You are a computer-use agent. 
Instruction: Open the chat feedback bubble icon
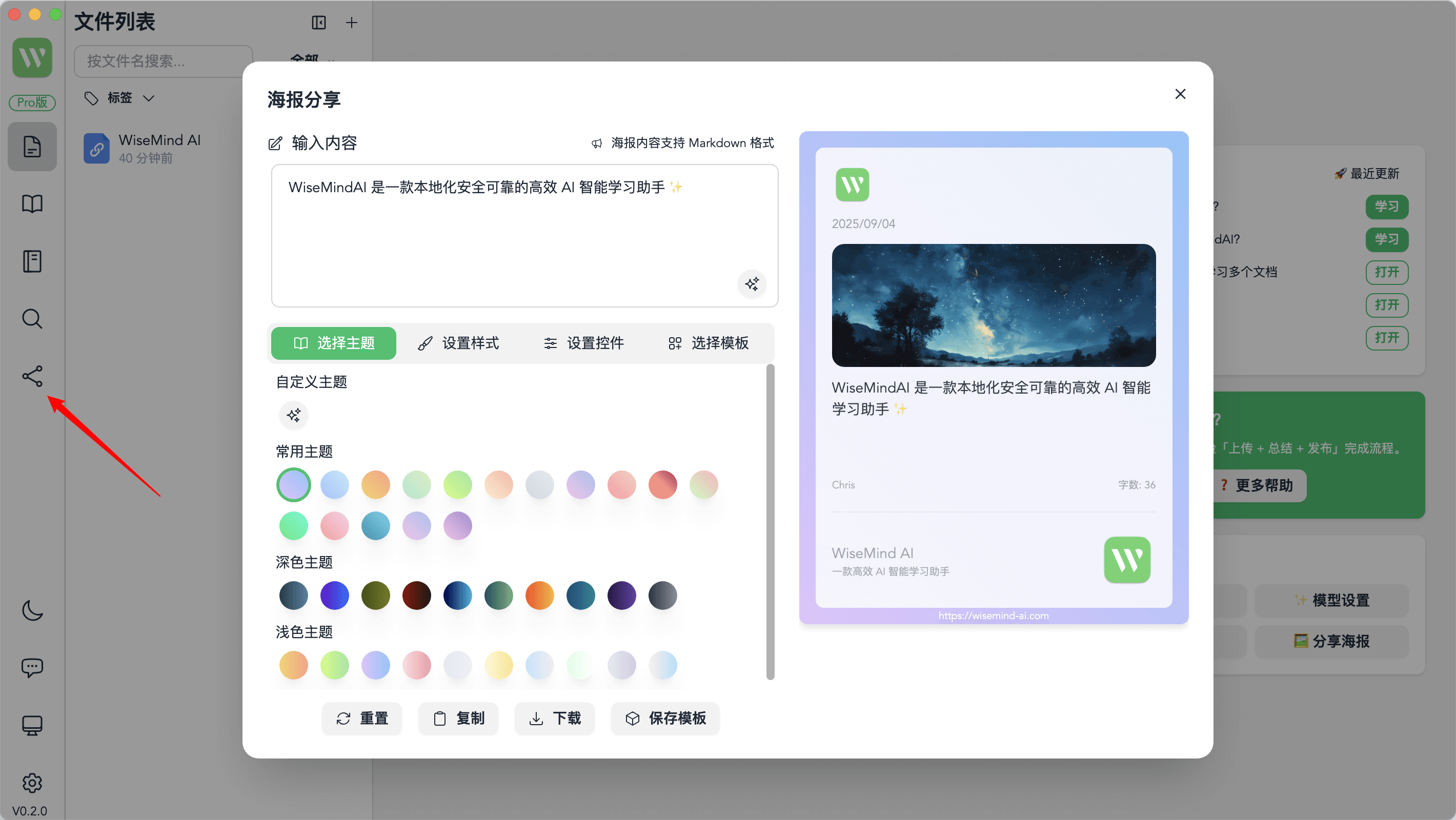(32, 668)
